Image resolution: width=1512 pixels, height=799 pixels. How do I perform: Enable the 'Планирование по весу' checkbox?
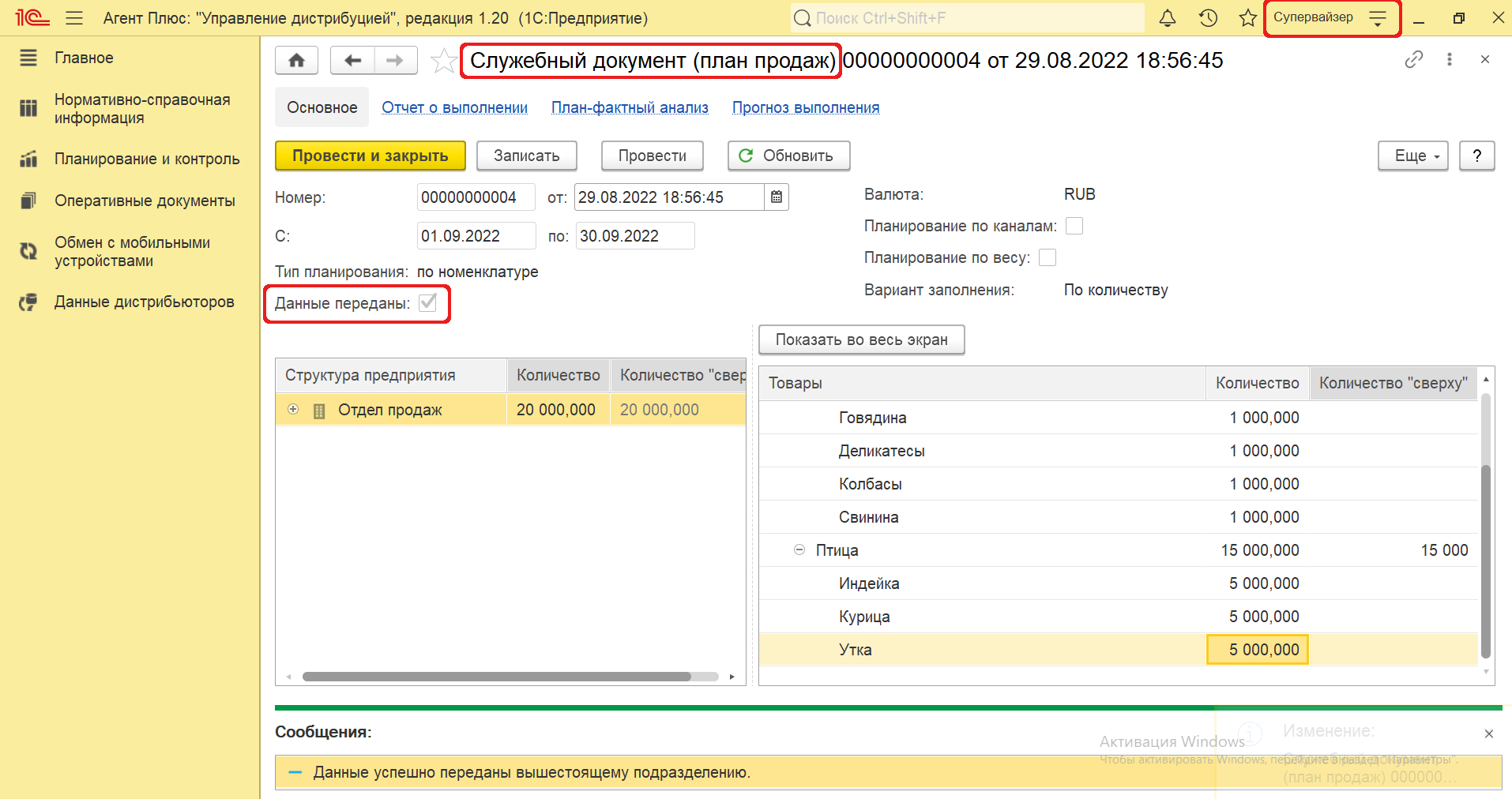[x=1047, y=258]
